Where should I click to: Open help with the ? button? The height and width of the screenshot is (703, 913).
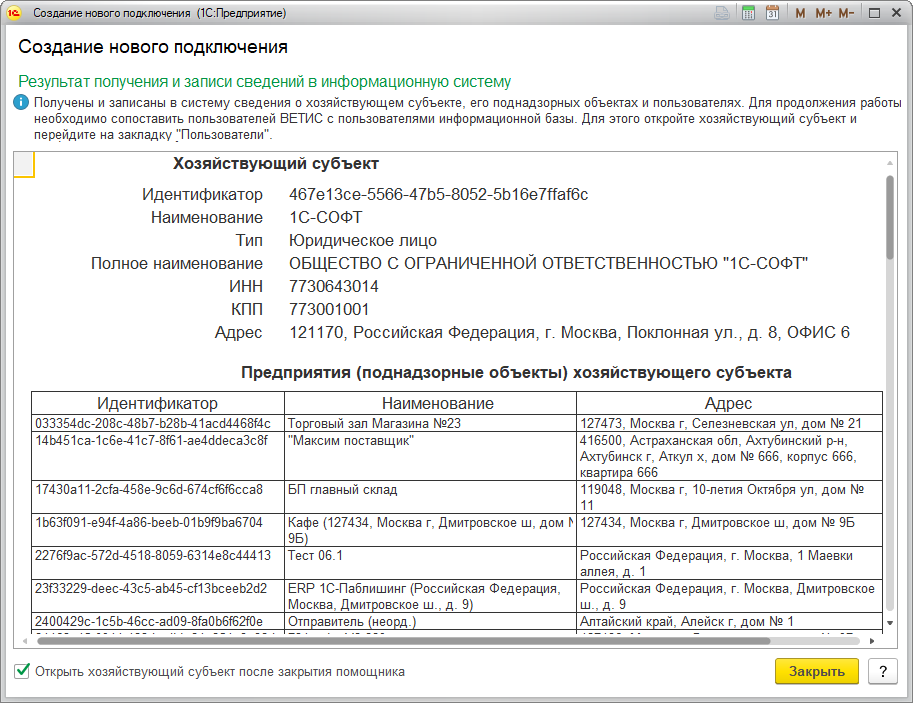pyautogui.click(x=883, y=672)
